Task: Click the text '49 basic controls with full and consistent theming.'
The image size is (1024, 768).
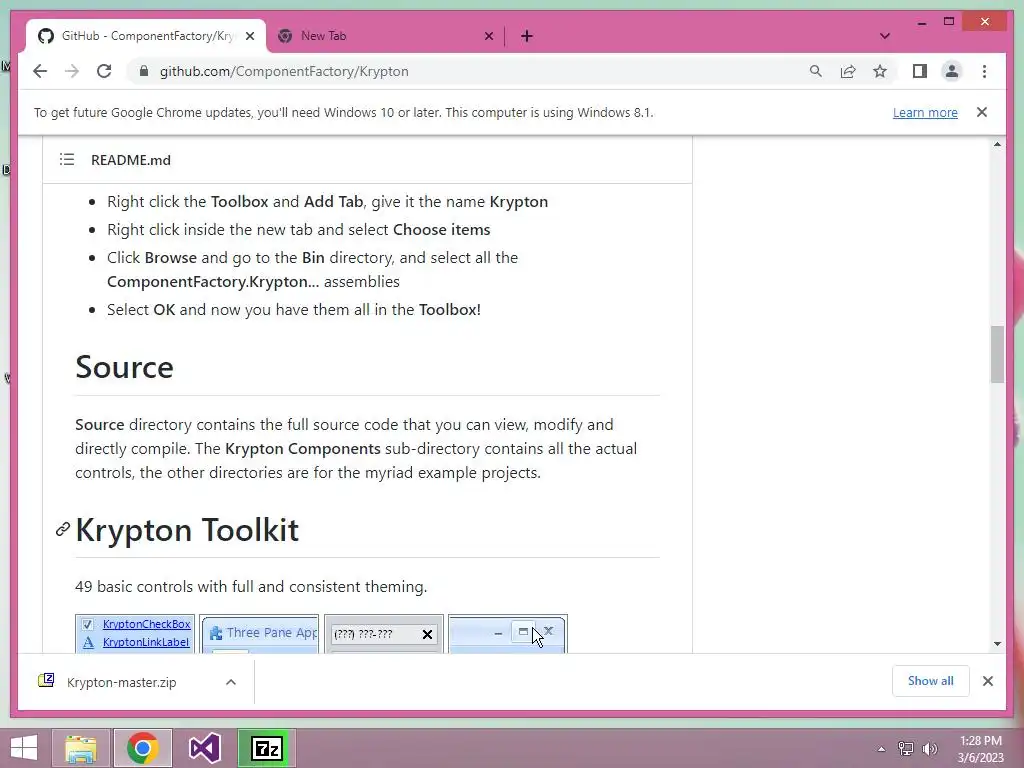Action: coord(251,586)
